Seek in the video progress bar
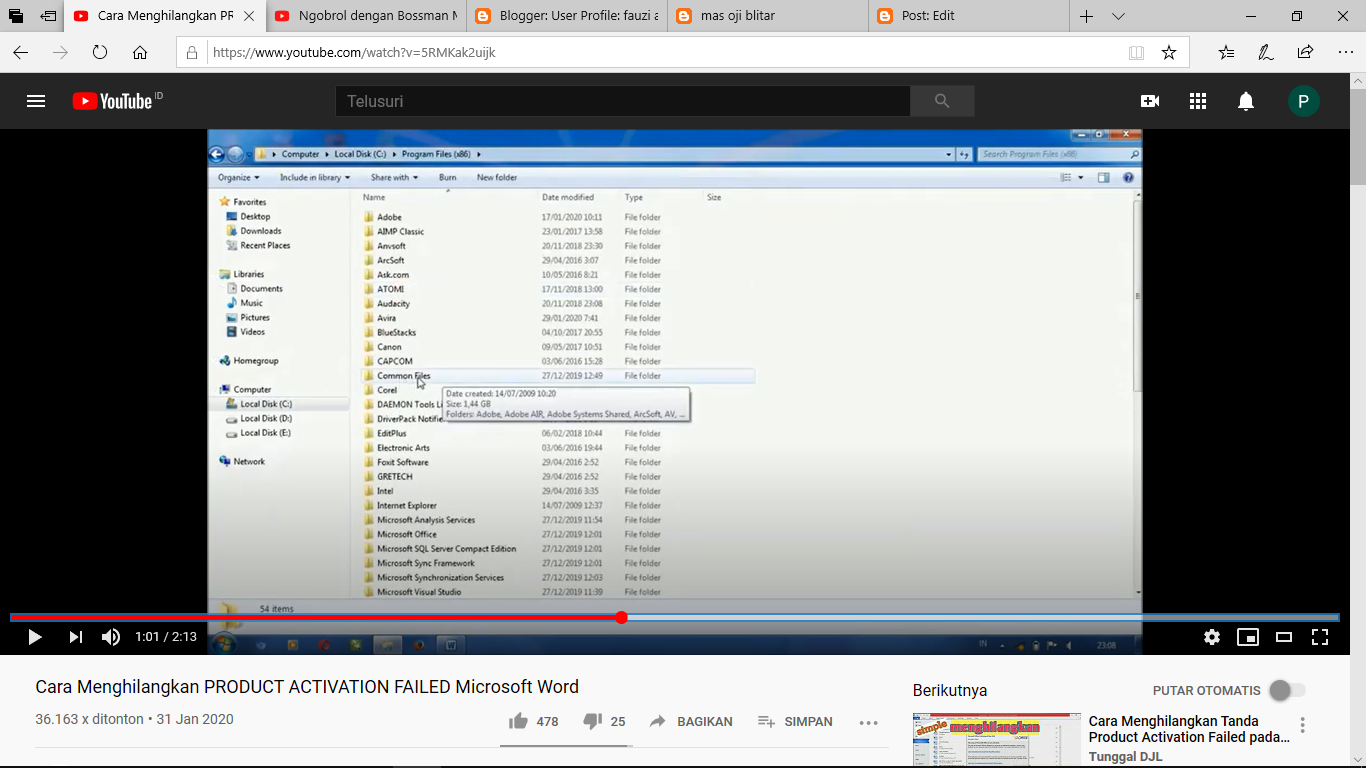The height and width of the screenshot is (768, 1366). click(674, 617)
